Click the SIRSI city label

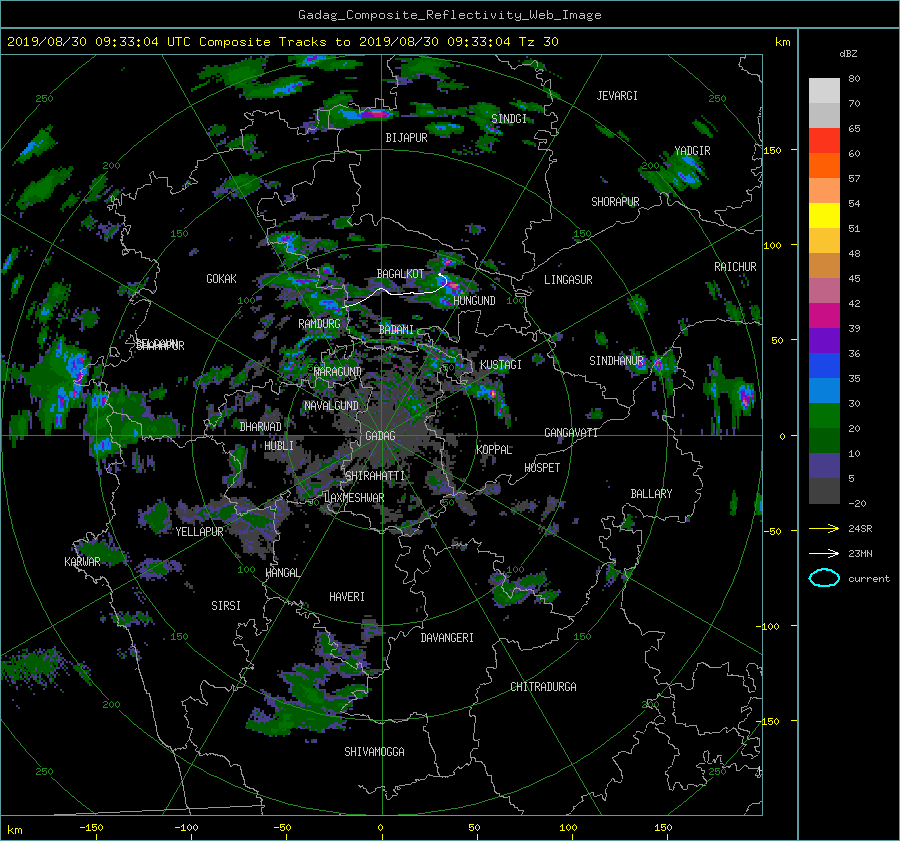tap(226, 606)
